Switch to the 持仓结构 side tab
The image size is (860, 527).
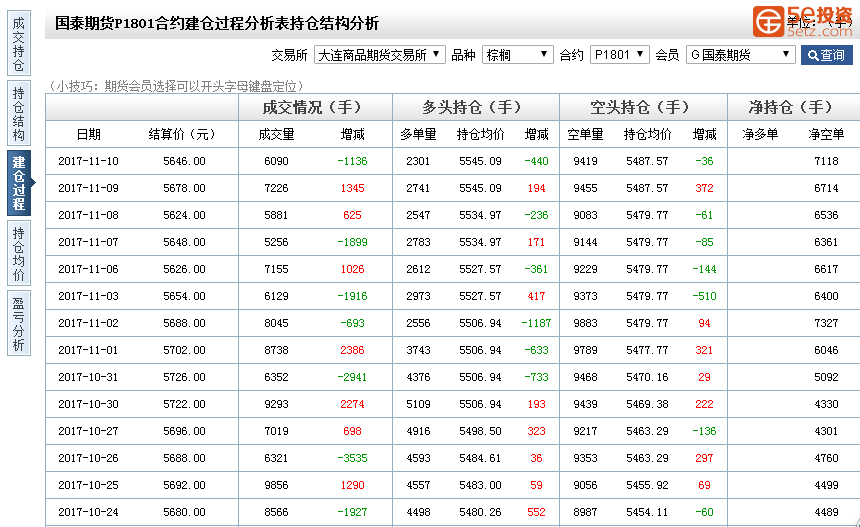click(x=19, y=114)
